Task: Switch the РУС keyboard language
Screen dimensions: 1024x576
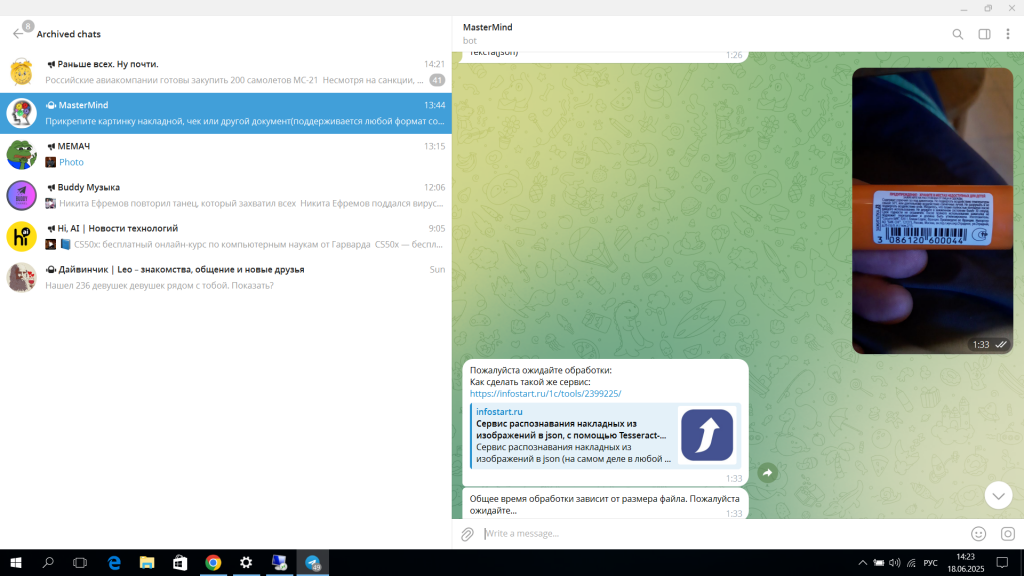Action: pos(931,563)
